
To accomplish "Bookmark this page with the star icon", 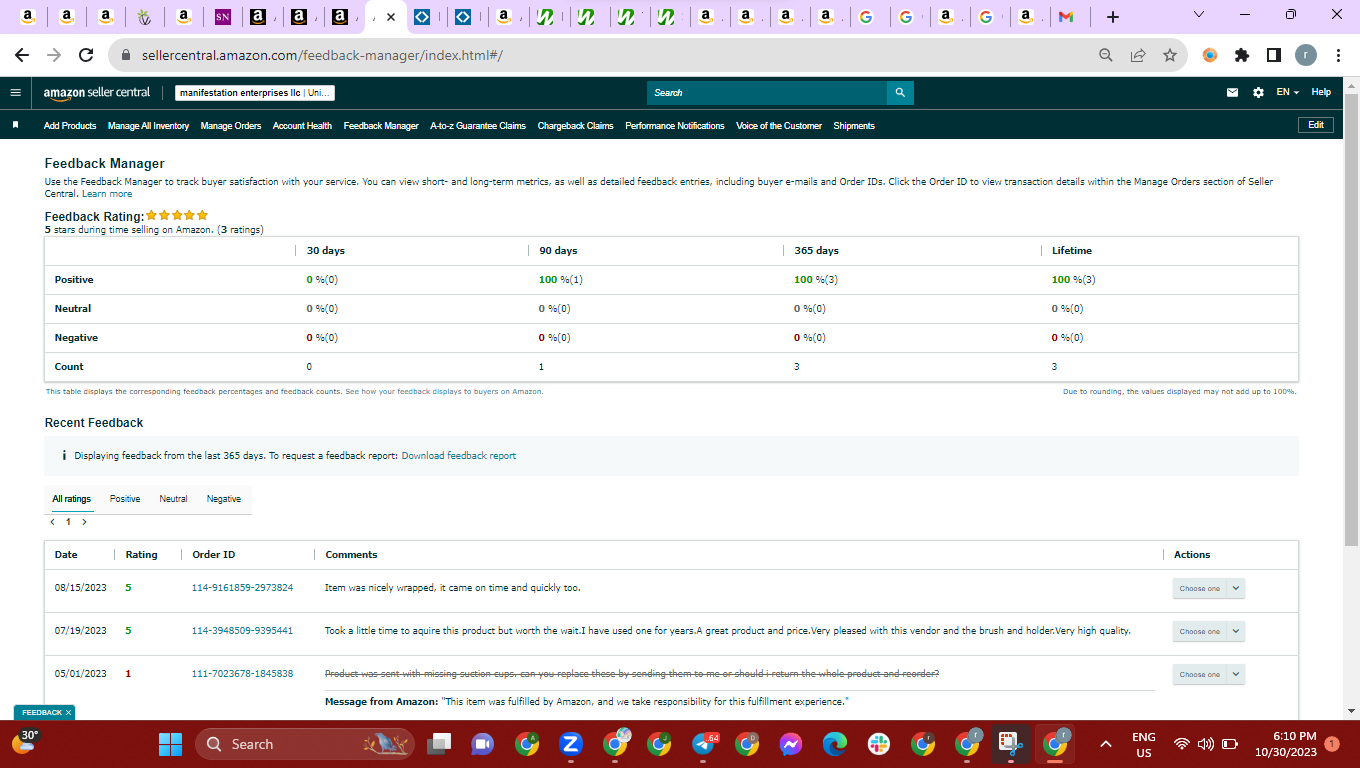I will tap(1170, 55).
